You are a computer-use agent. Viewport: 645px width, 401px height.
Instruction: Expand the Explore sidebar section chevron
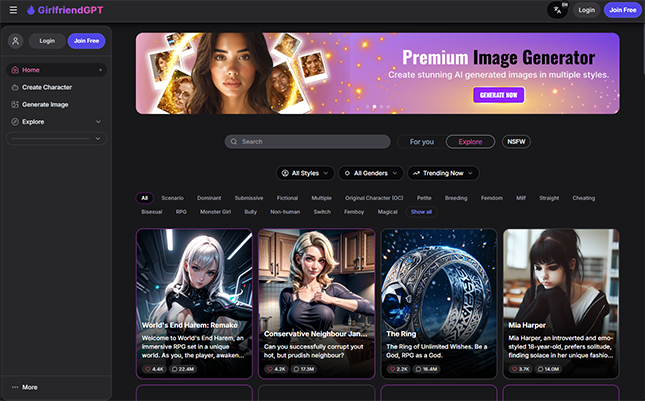click(x=98, y=122)
